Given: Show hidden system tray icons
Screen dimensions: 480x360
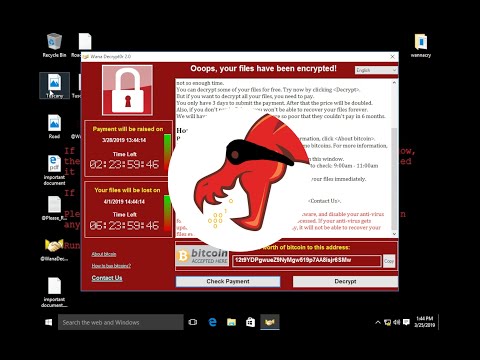Looking at the screenshot, I should (x=378, y=322).
